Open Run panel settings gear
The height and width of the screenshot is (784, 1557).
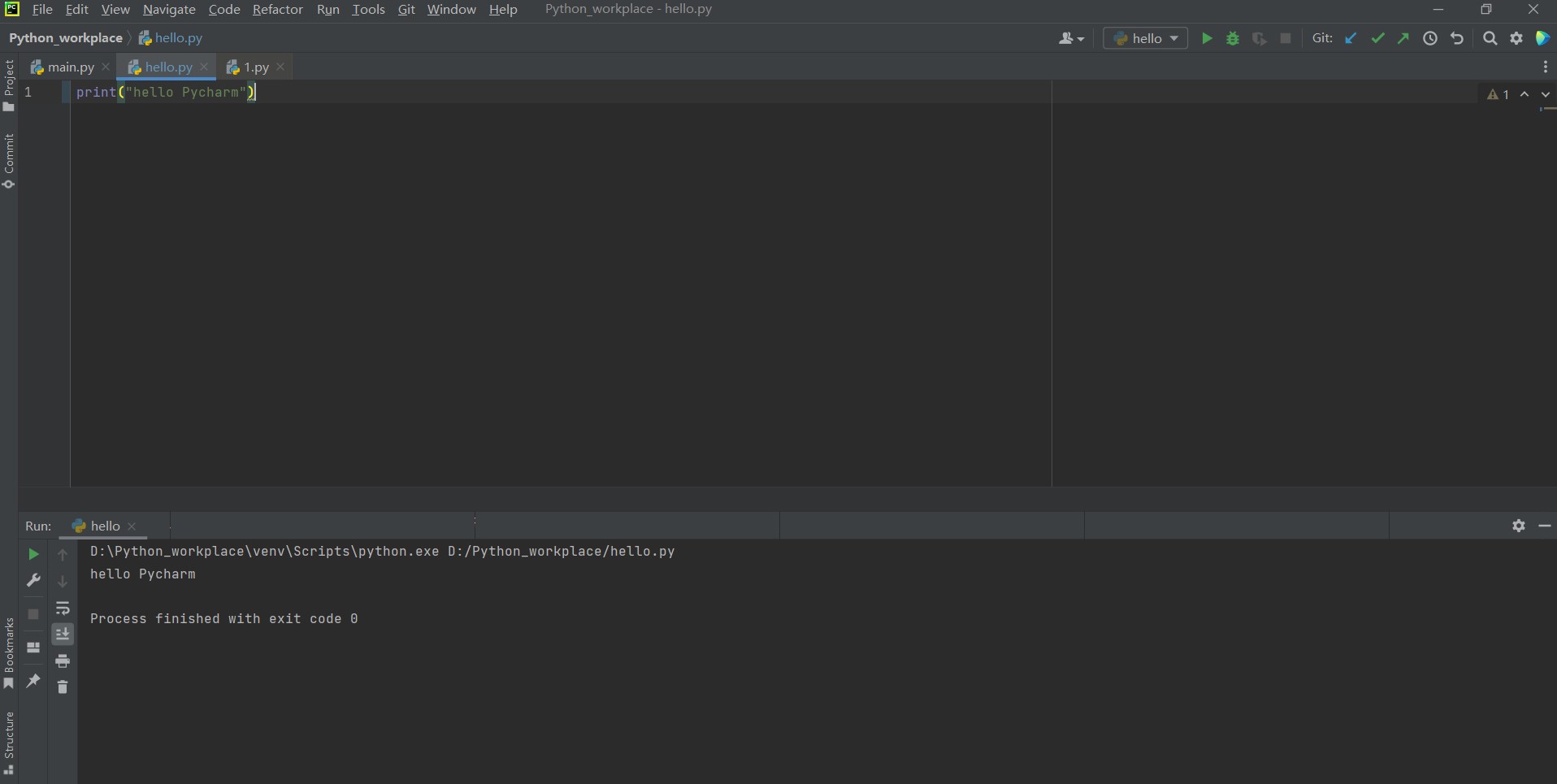(1519, 526)
